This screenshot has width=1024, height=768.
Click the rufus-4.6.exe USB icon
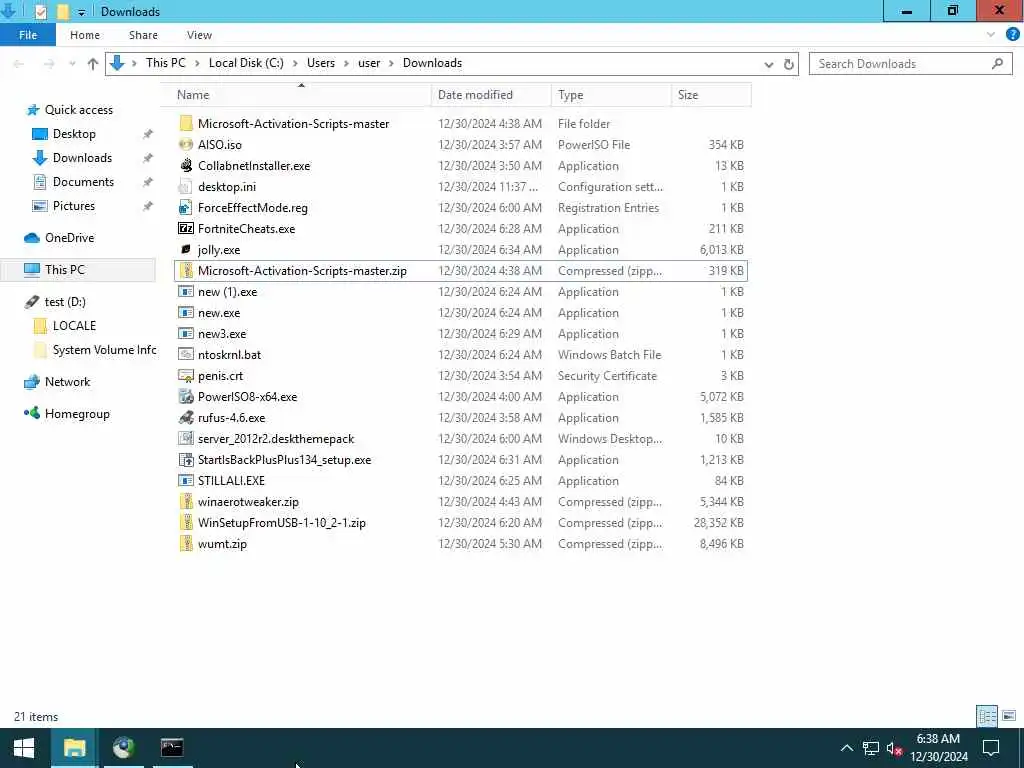coord(186,417)
